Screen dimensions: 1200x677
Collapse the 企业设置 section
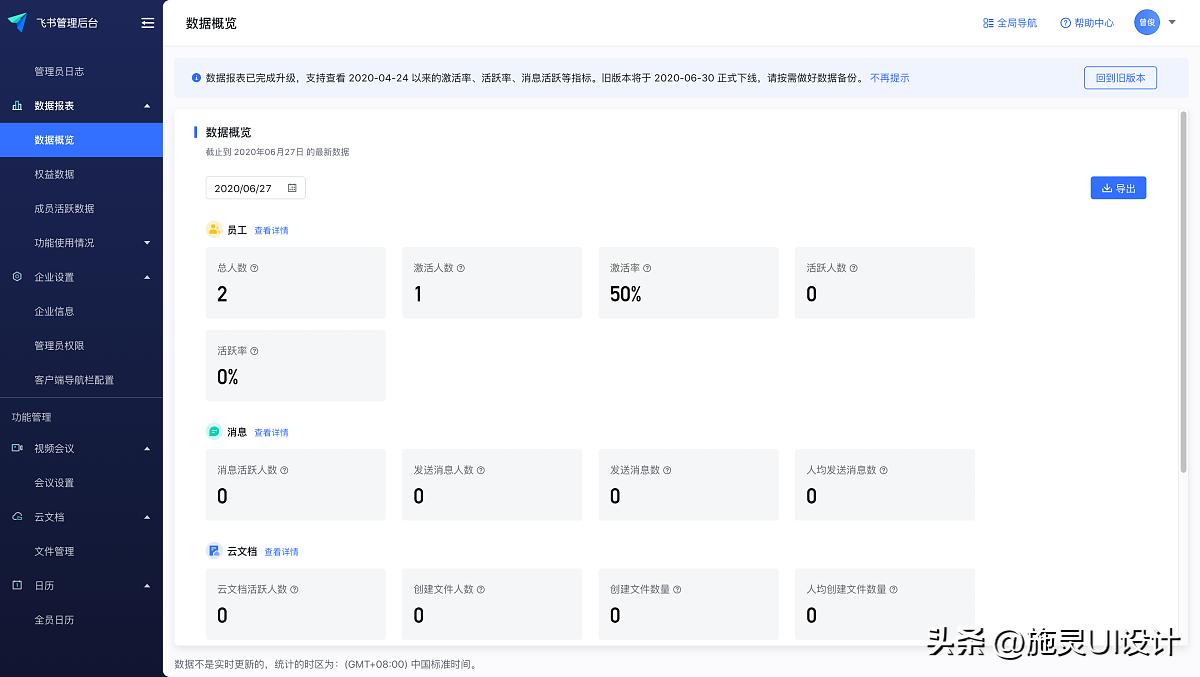(x=146, y=277)
